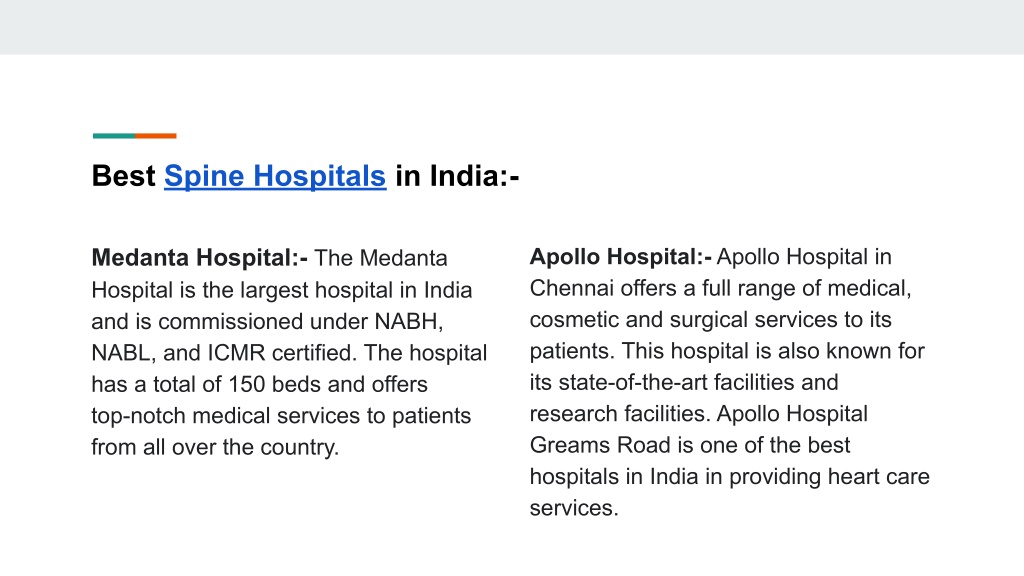This screenshot has height=576, width=1024.
Task: Click the word Best in the heading
Action: [123, 176]
